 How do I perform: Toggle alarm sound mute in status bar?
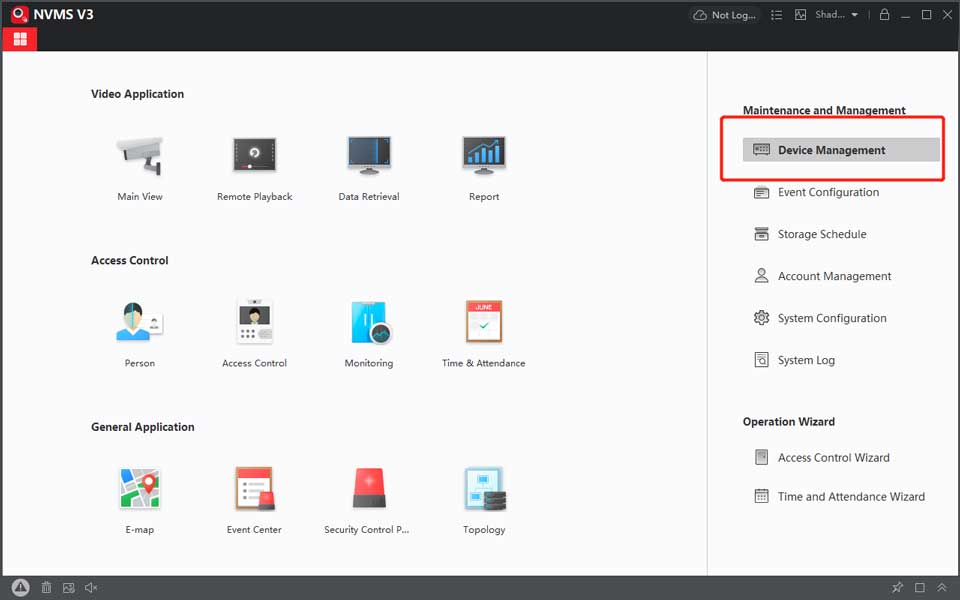92,588
